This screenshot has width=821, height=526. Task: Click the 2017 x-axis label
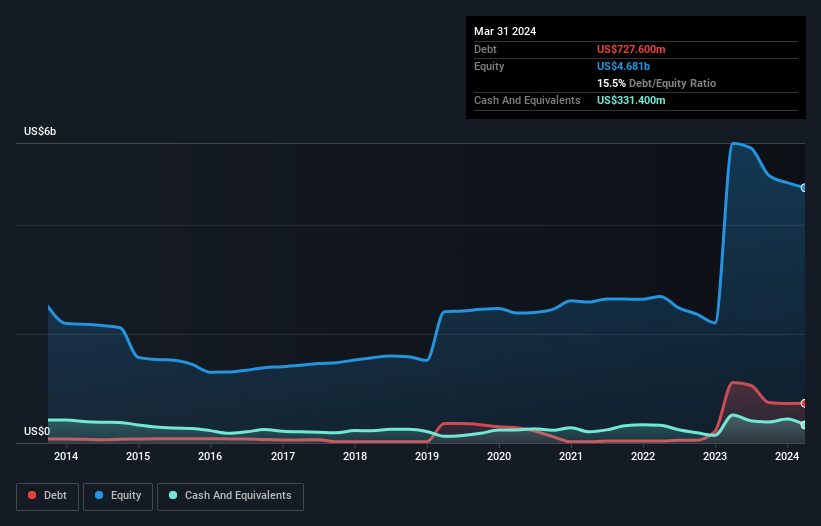[283, 456]
